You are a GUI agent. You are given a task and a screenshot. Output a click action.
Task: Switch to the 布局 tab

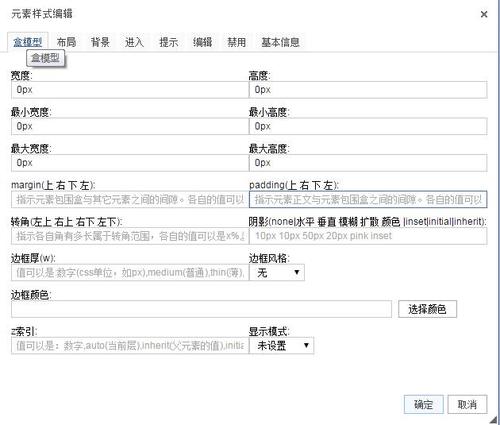coord(66,42)
